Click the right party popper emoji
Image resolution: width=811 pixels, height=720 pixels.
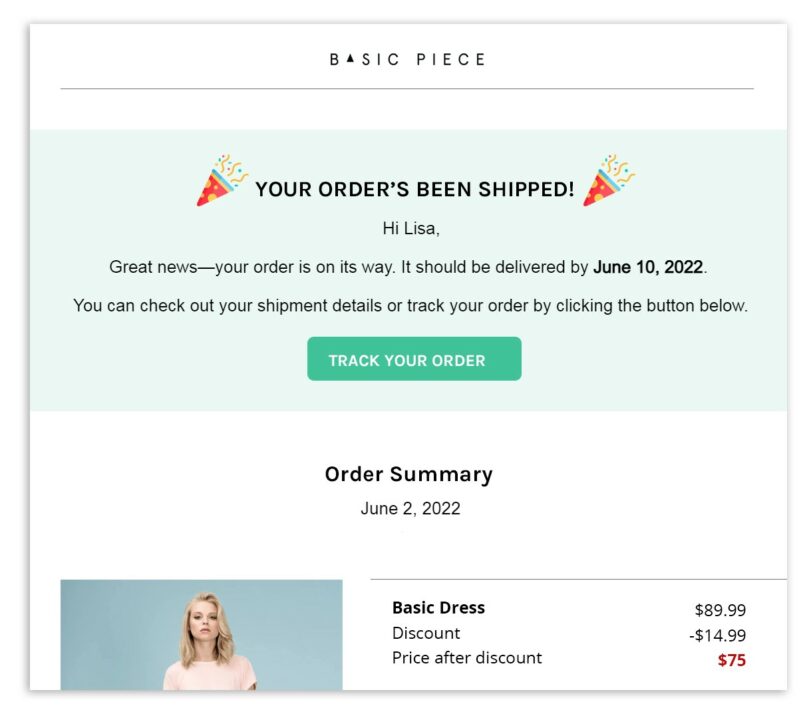point(609,180)
